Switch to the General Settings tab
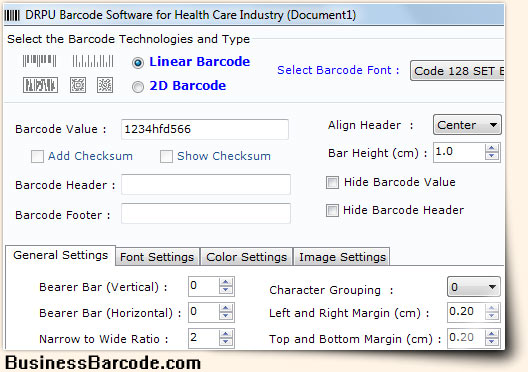Screen dimensions: 528x372 click(x=61, y=256)
